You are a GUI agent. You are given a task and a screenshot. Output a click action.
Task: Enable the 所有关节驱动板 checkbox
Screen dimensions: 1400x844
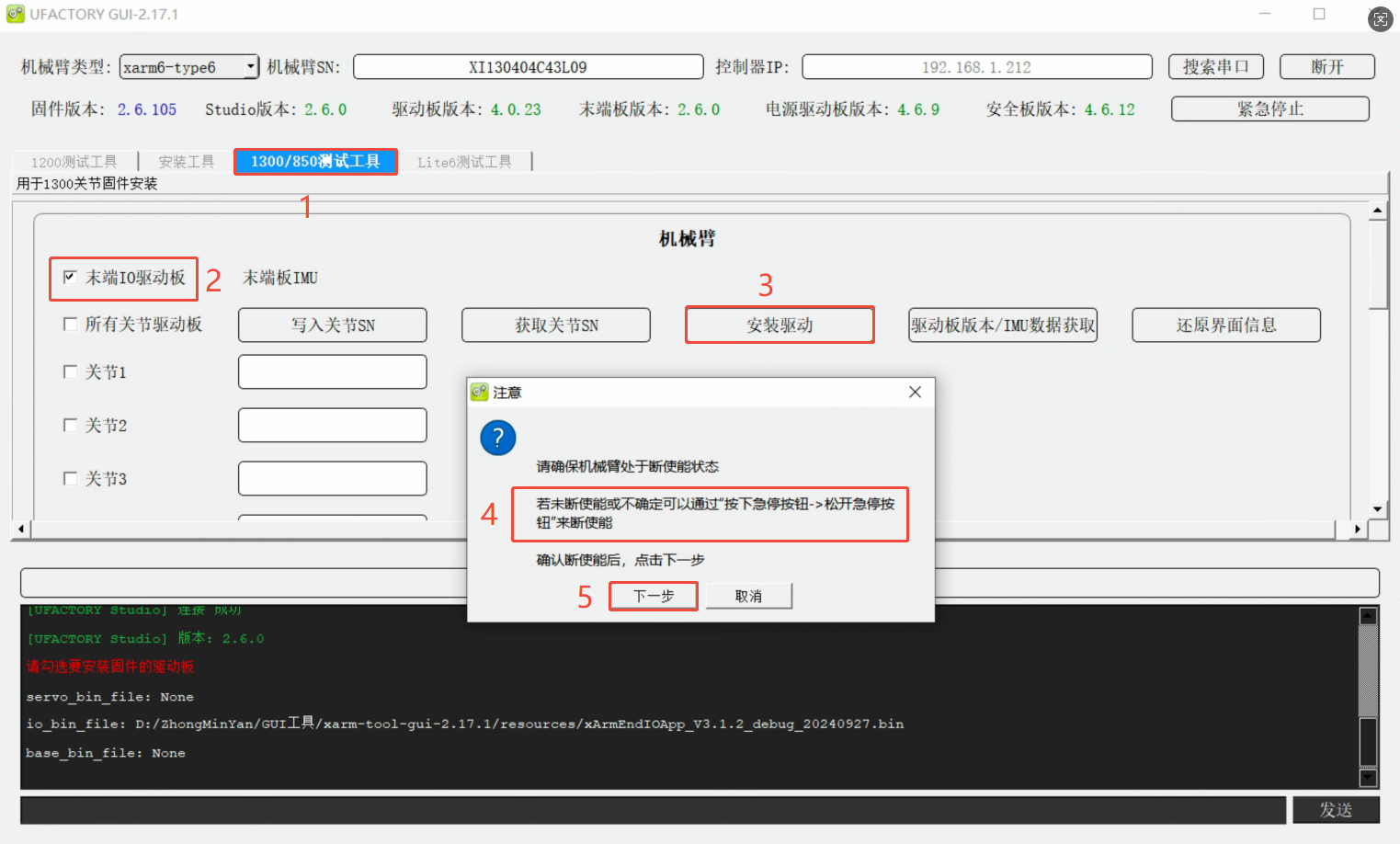coord(70,324)
